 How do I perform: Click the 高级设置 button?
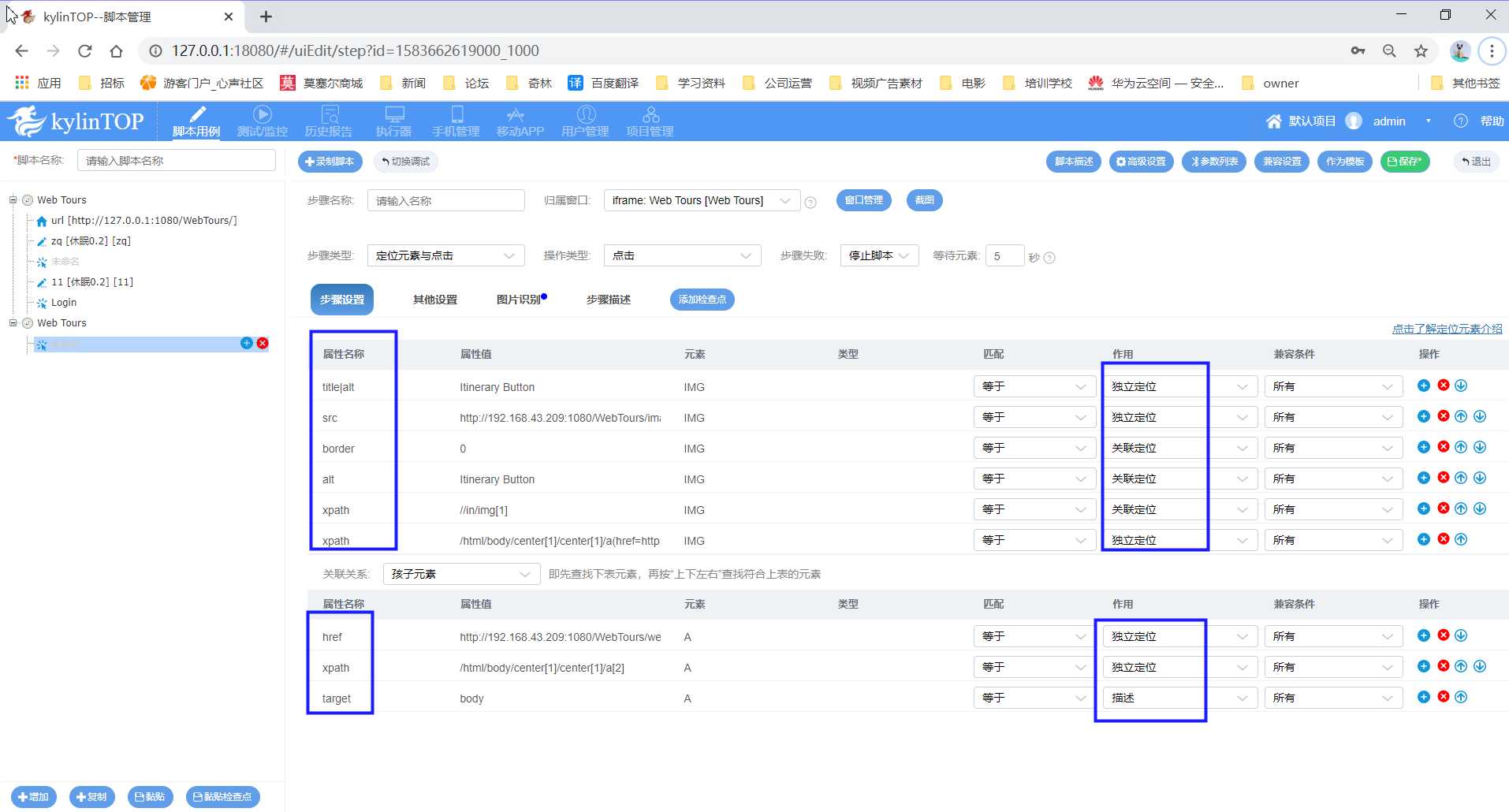1141,162
